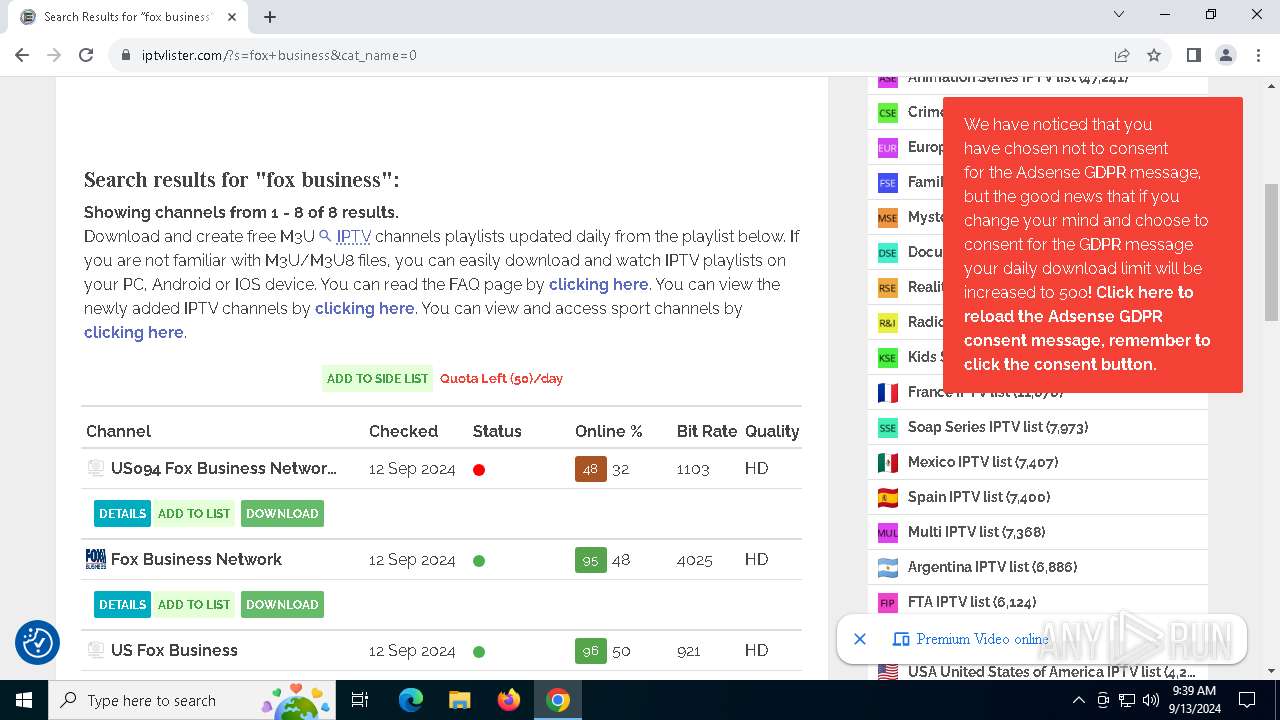1280x720 pixels.
Task: Open US094 Fox Business Network title
Action: 224,468
